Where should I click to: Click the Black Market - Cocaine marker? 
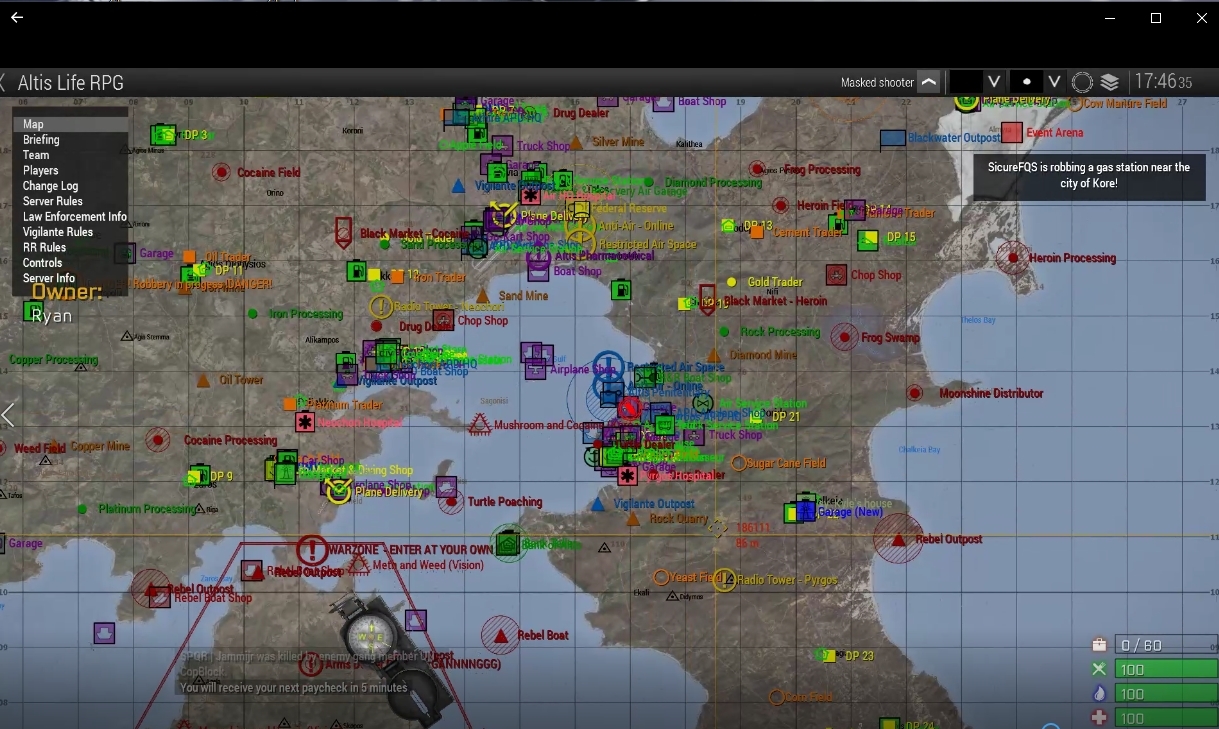(x=343, y=232)
